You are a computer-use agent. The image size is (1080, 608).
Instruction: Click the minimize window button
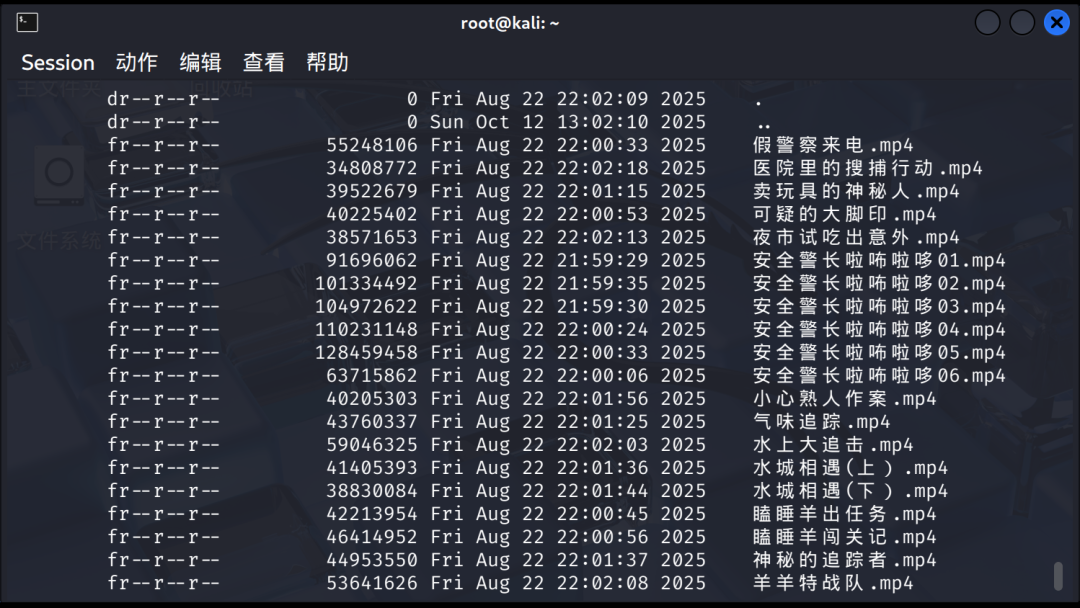click(988, 23)
